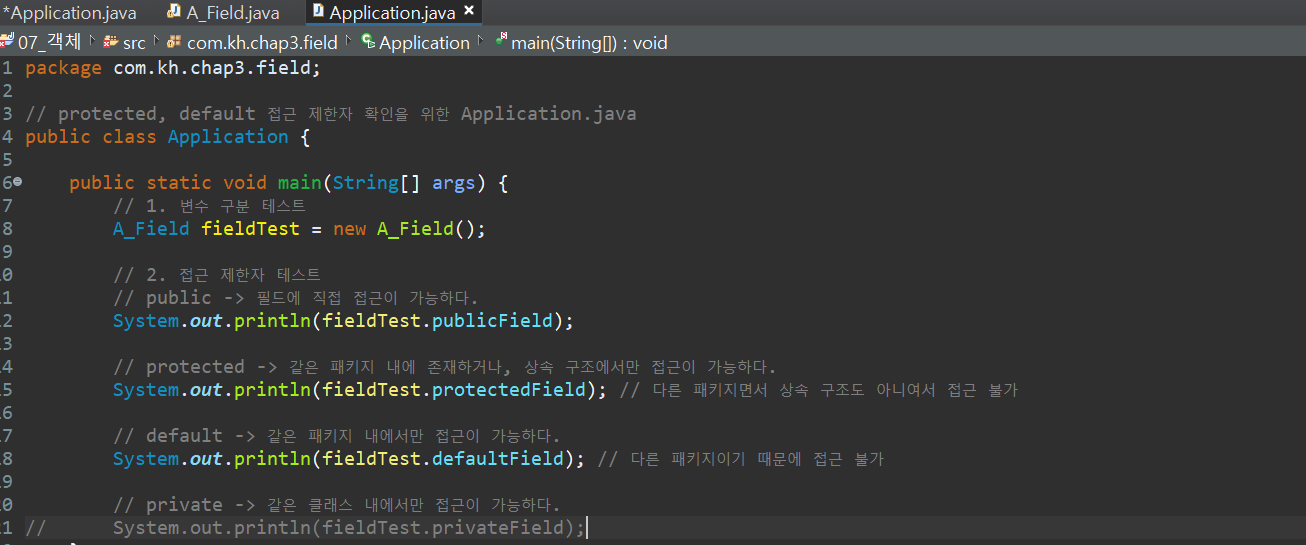
Task: Click the Application.java comment on line 3
Action: tap(548, 114)
